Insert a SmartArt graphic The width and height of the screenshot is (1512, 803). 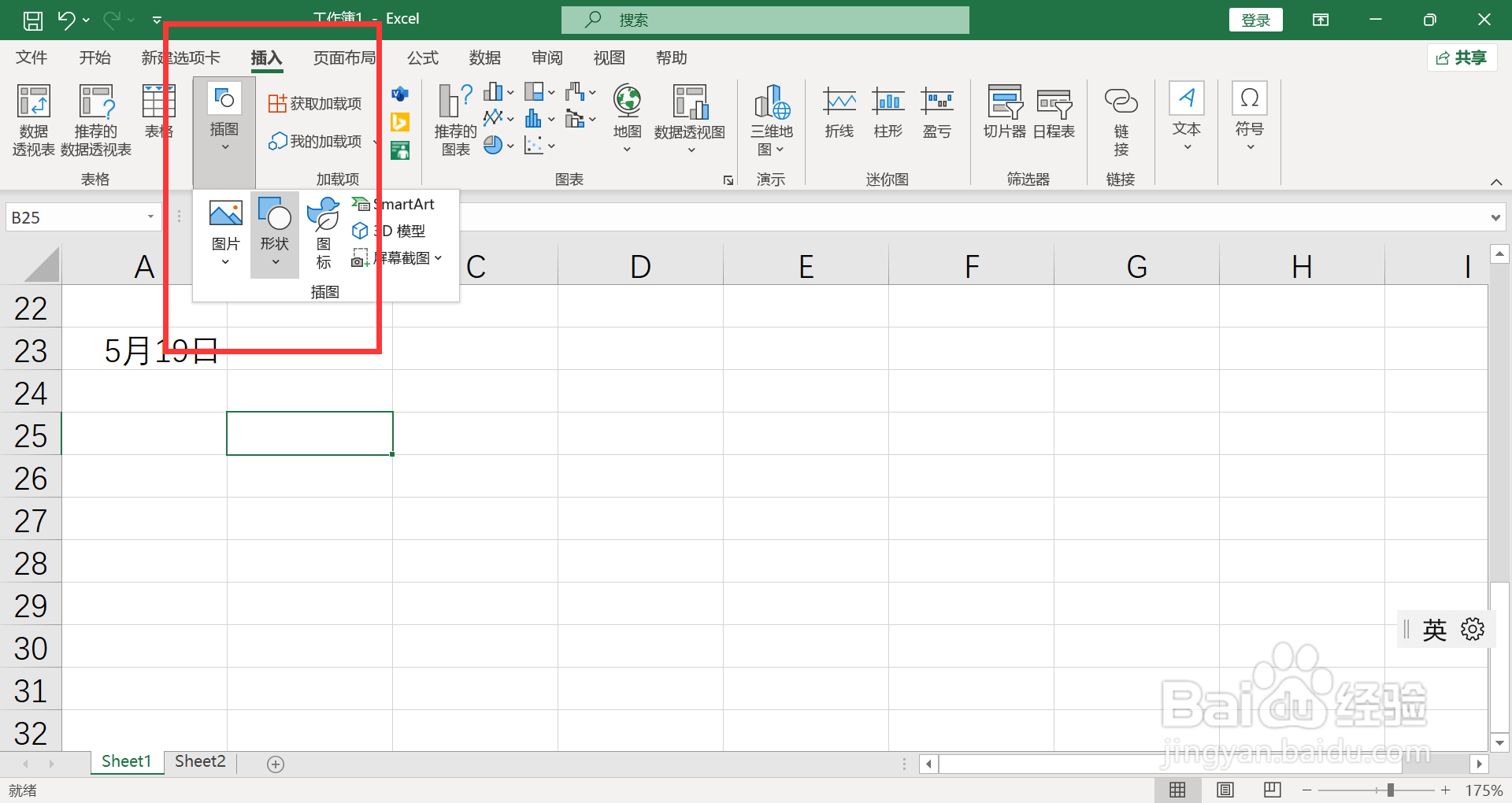[393, 204]
